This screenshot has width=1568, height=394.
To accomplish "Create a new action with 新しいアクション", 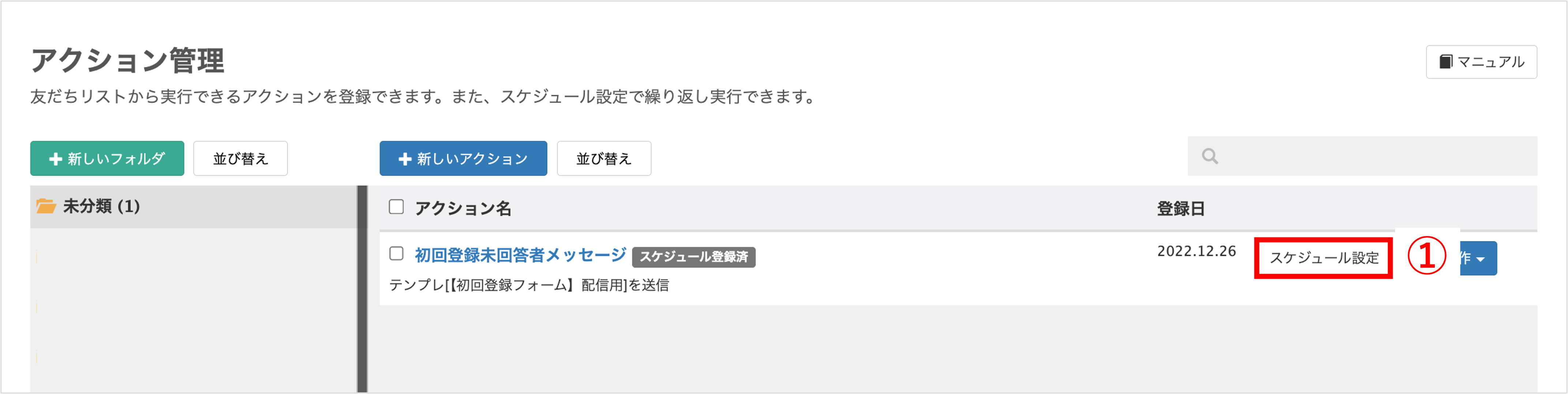I will pos(463,158).
